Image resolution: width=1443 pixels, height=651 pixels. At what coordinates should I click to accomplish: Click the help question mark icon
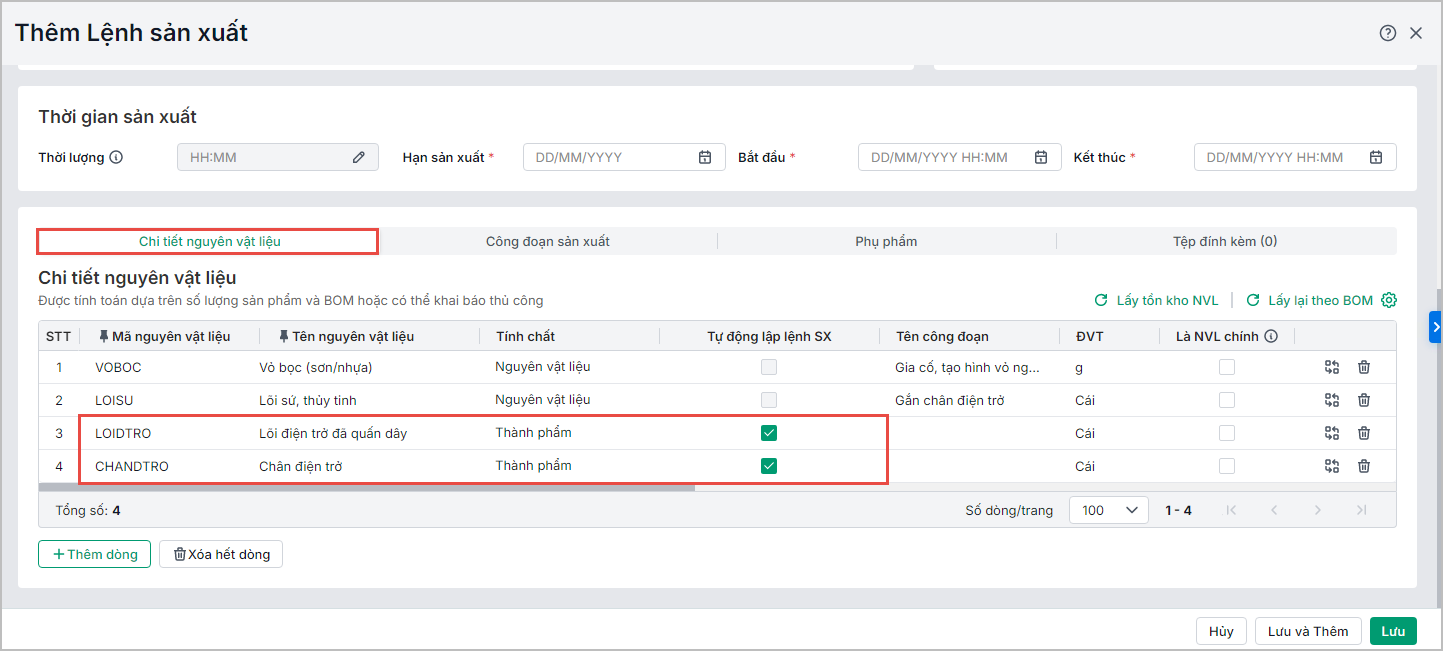tap(1387, 33)
